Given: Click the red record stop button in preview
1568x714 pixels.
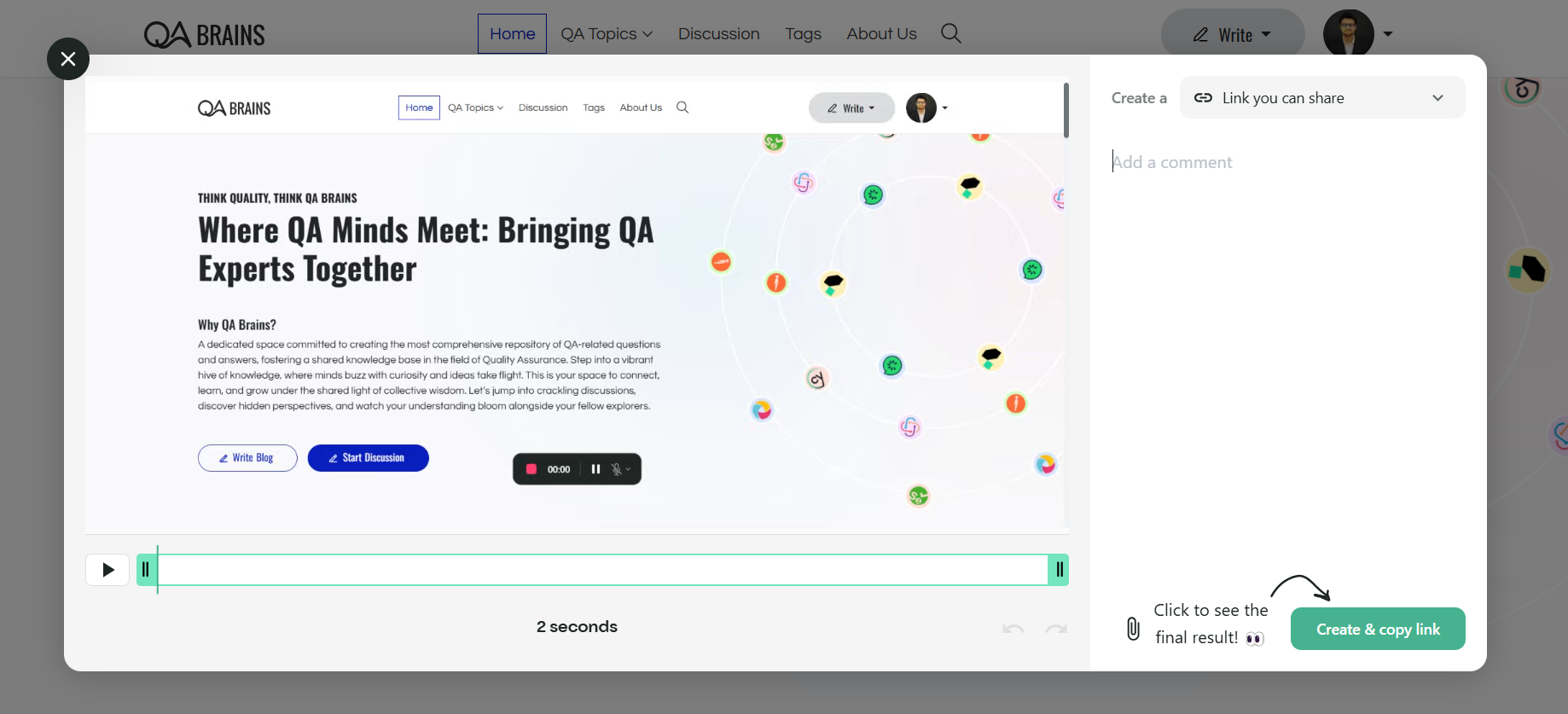Looking at the screenshot, I should pos(531,469).
